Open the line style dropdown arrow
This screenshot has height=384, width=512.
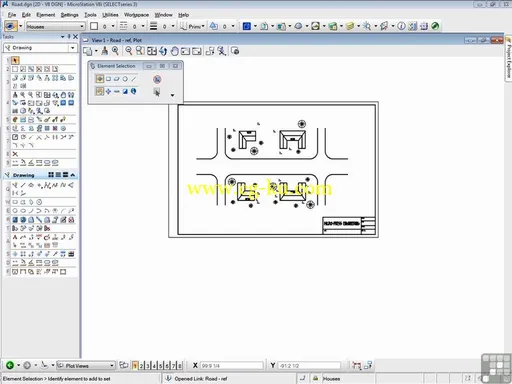143,26
